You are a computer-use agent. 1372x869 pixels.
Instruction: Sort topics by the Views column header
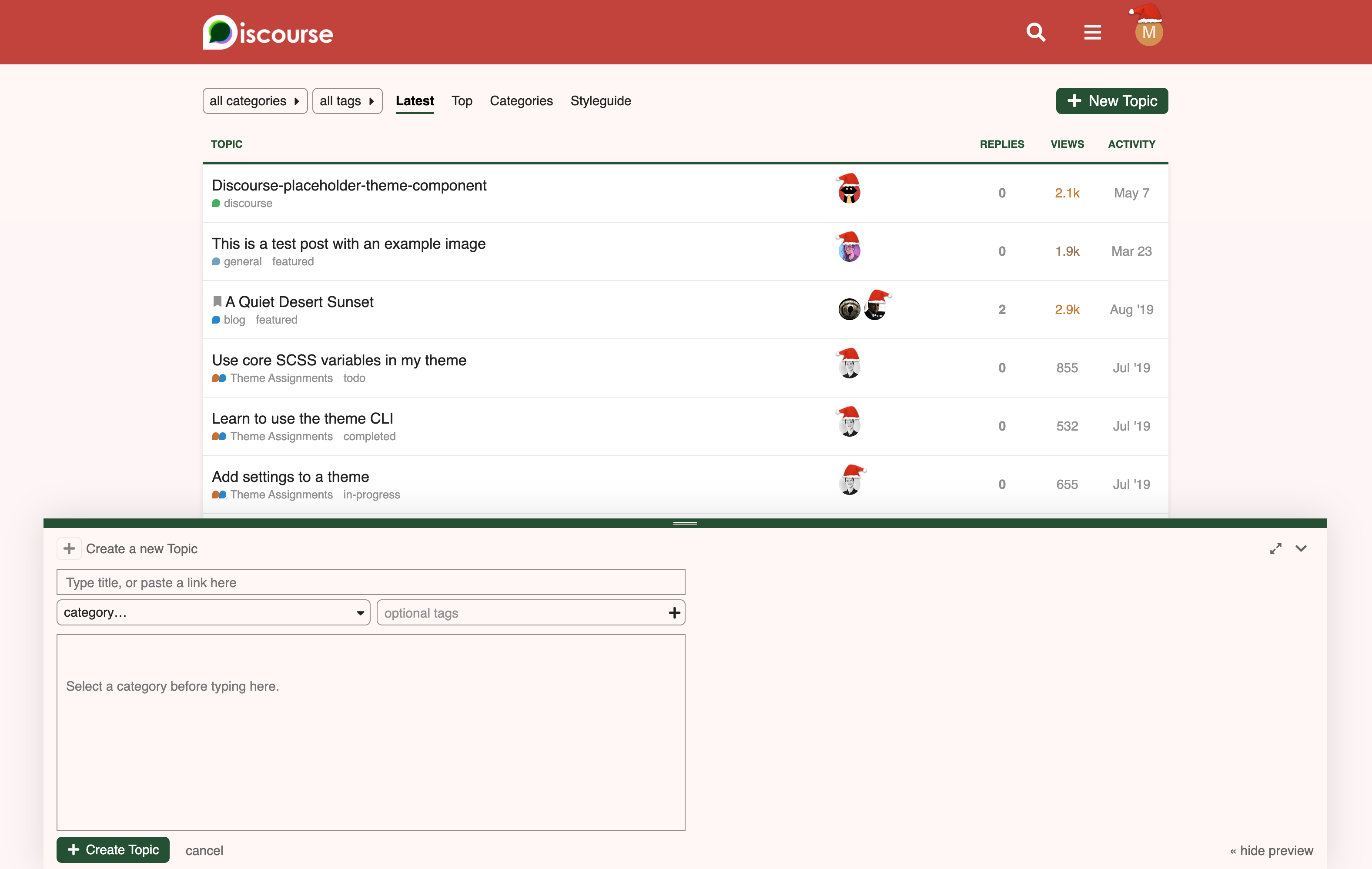tap(1067, 144)
